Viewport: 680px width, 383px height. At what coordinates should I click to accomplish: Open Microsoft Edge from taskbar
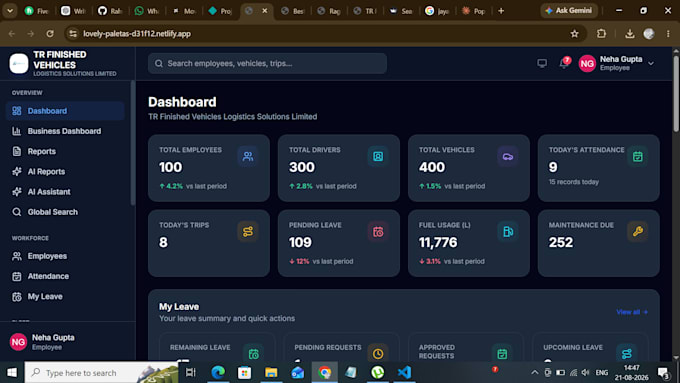[x=218, y=373]
